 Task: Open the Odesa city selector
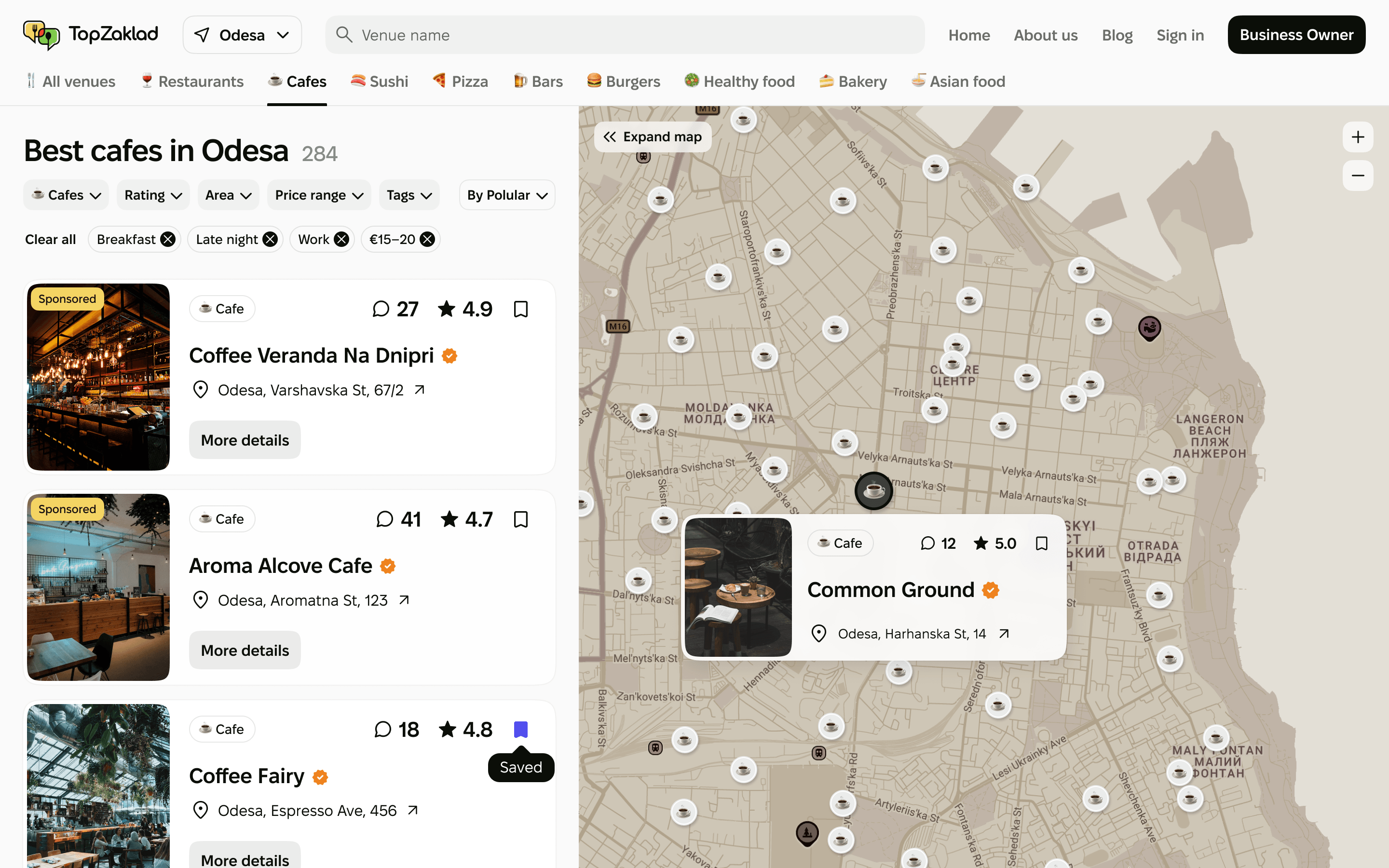(x=242, y=34)
